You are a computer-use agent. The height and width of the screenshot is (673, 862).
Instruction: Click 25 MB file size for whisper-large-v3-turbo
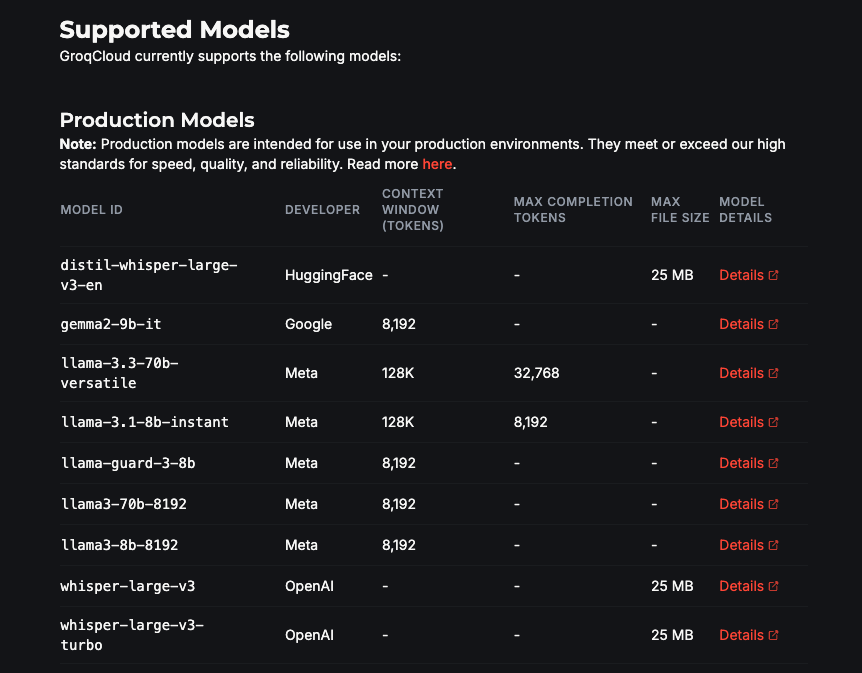[672, 635]
